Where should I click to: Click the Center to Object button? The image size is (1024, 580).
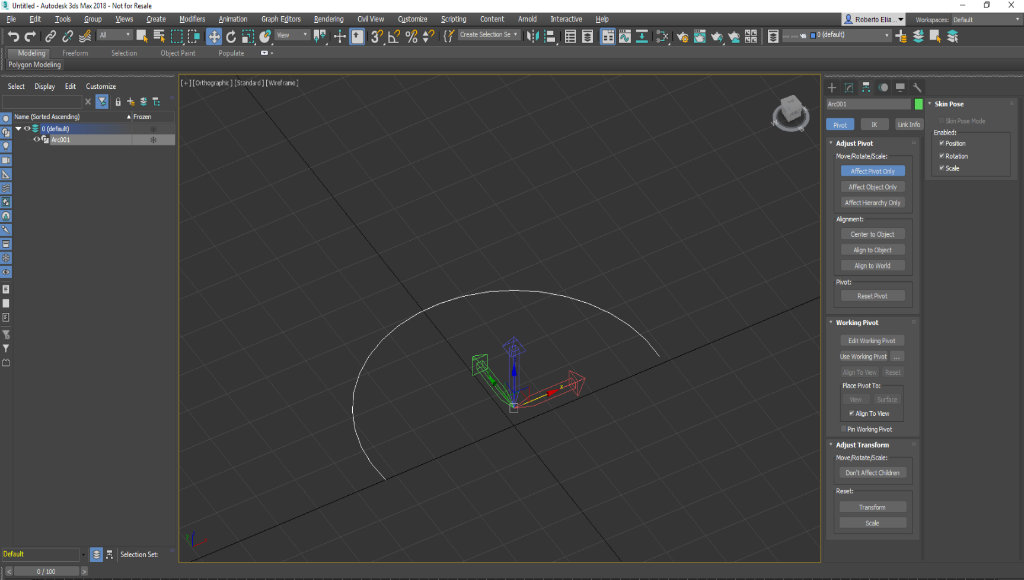[872, 234]
